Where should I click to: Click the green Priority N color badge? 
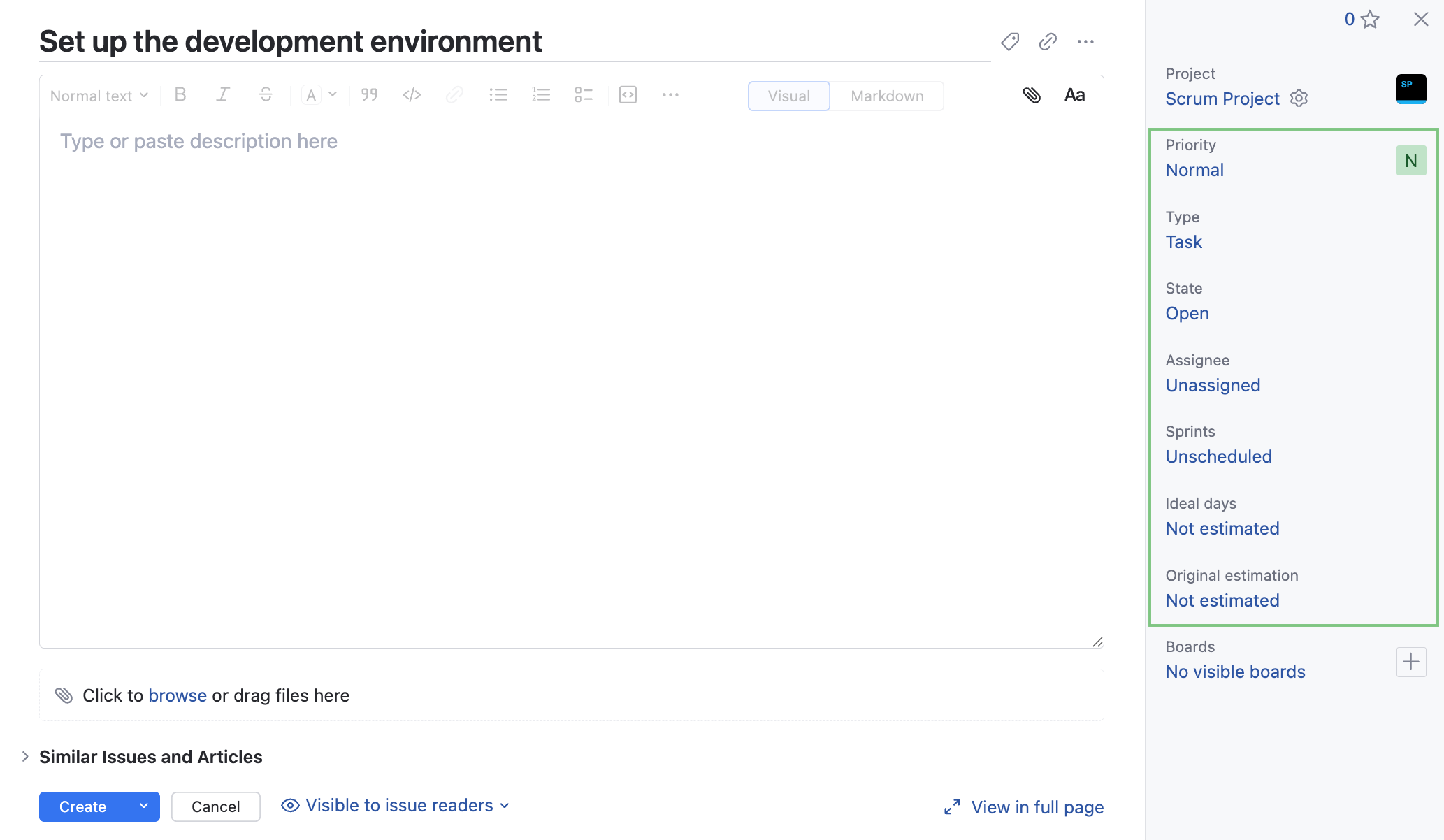pyautogui.click(x=1410, y=161)
